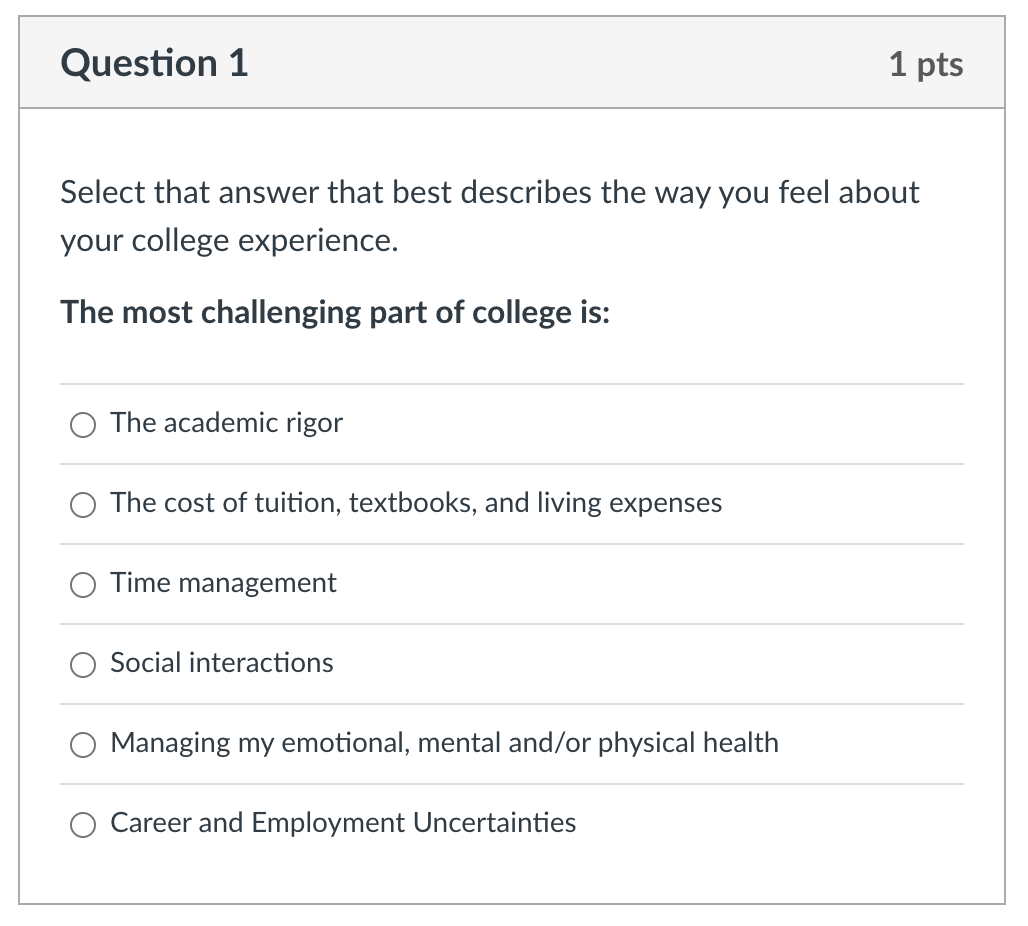Click the row containing academic rigor
The height and width of the screenshot is (926, 1028).
[512, 423]
